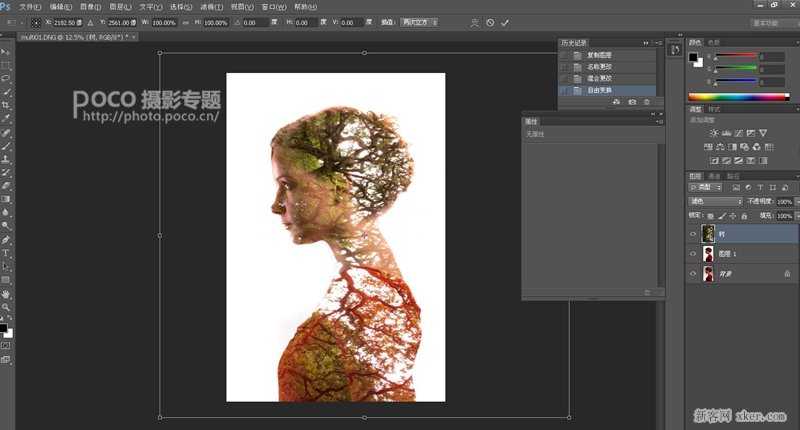Select the Lasso tool

6,78
